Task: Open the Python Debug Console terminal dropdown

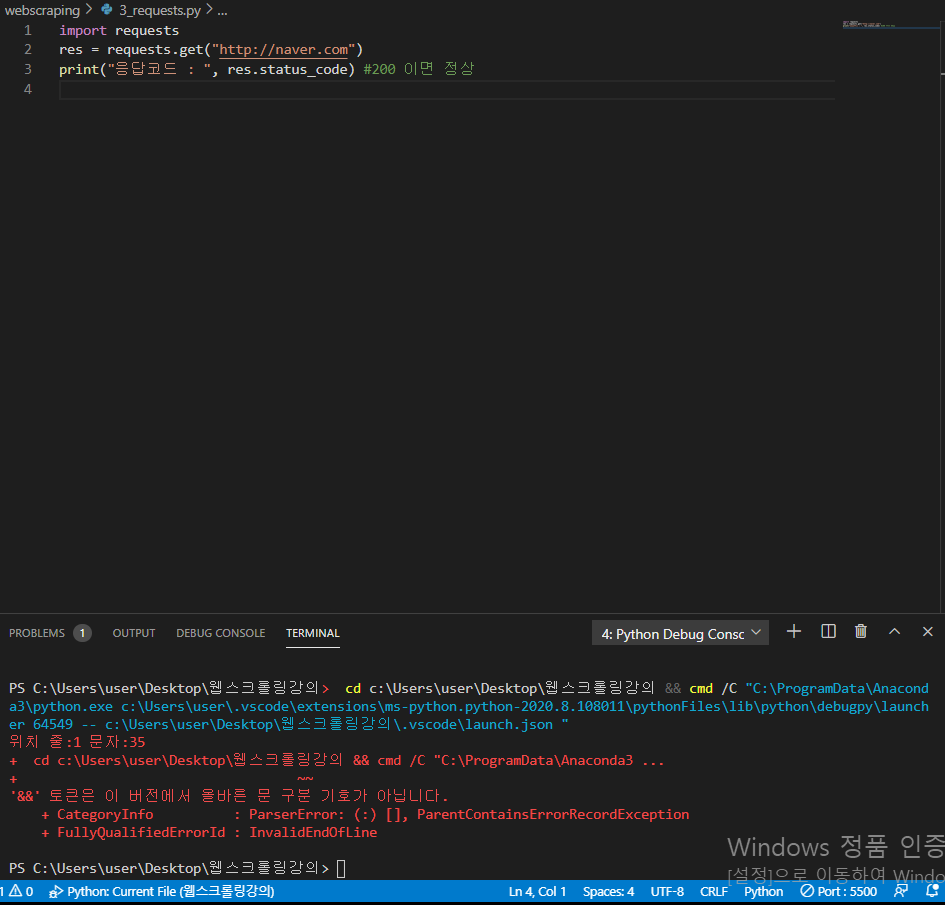Action: click(680, 633)
